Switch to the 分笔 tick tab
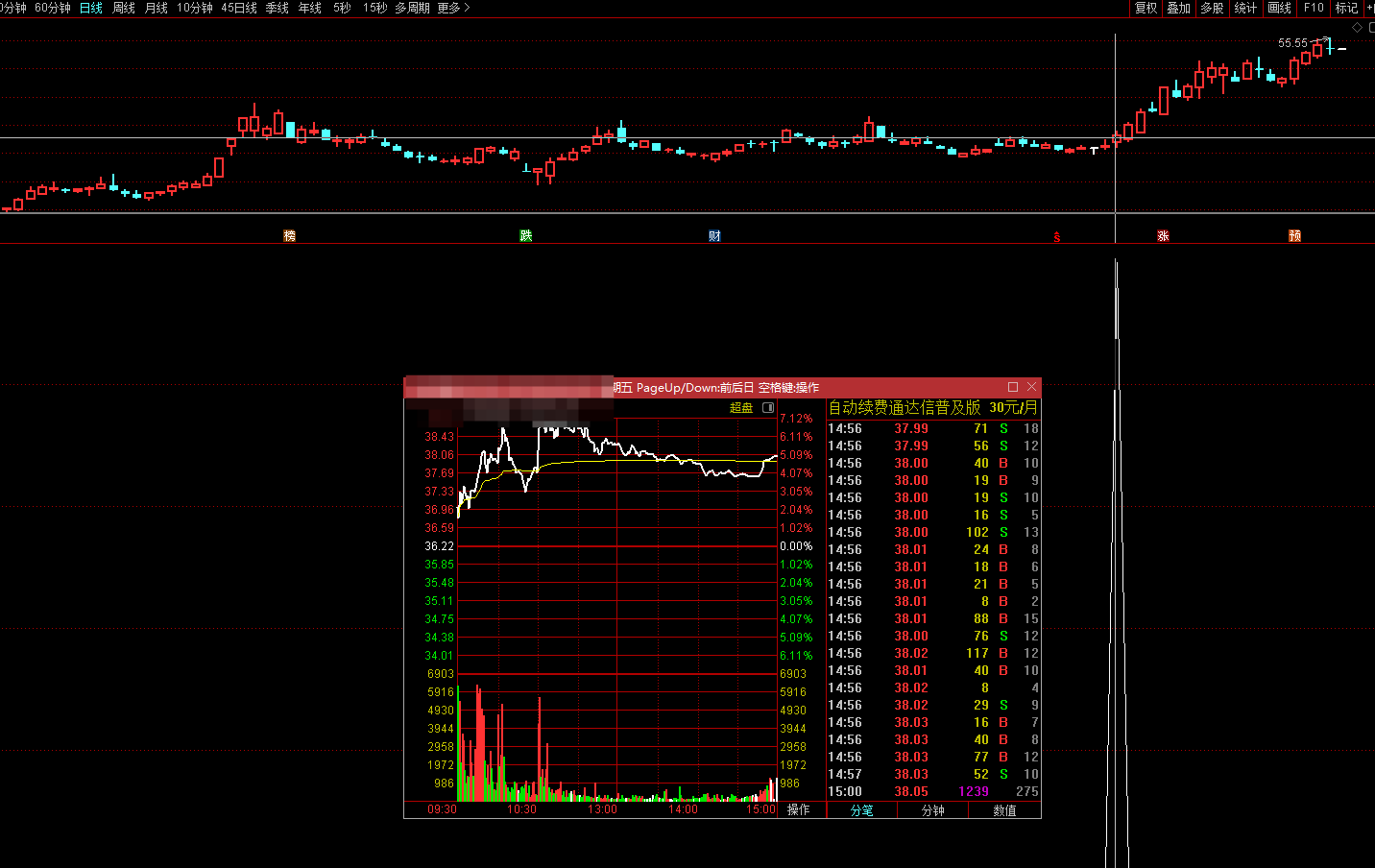The height and width of the screenshot is (868, 1375). [x=861, y=810]
